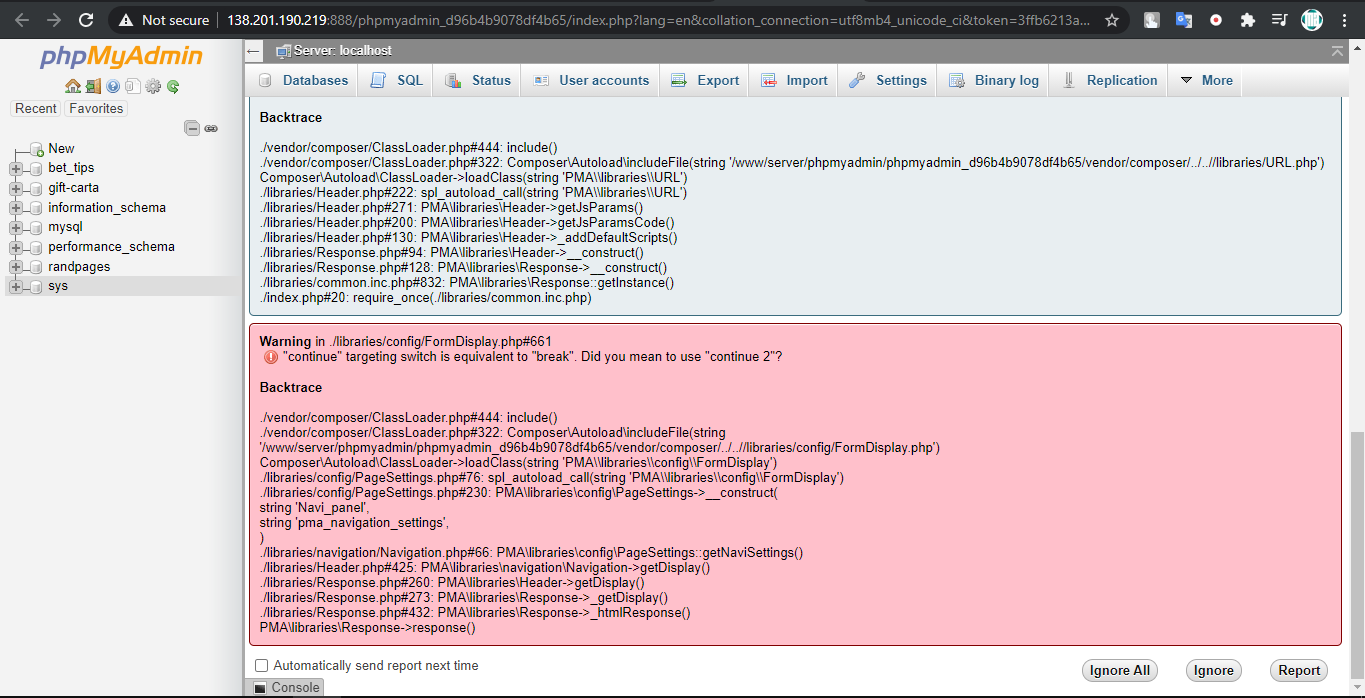Open the copy/documentation pages icon in sidebar
The width and height of the screenshot is (1365, 698).
(132, 86)
